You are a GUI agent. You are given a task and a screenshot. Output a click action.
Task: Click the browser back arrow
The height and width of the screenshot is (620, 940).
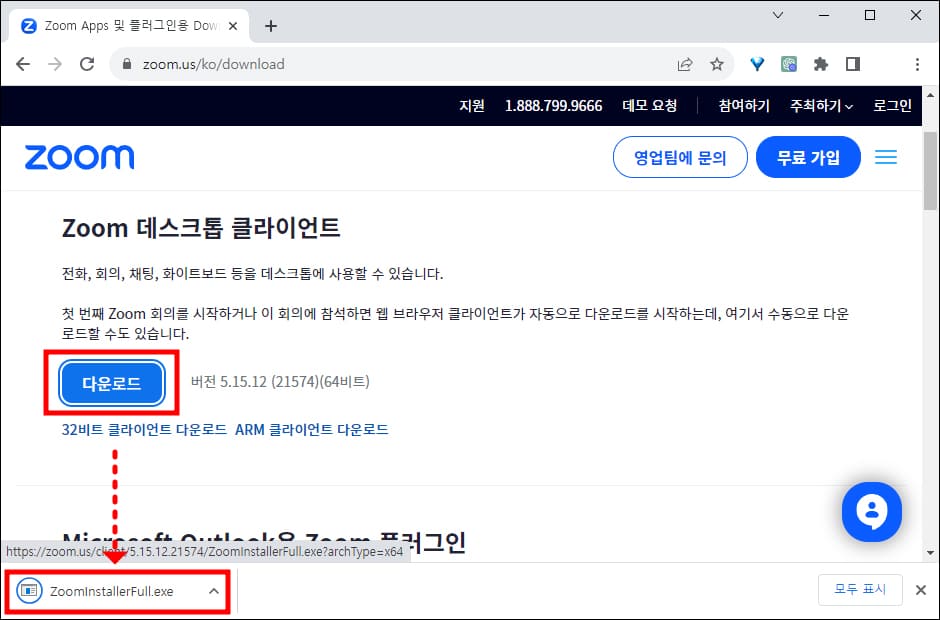pos(23,63)
